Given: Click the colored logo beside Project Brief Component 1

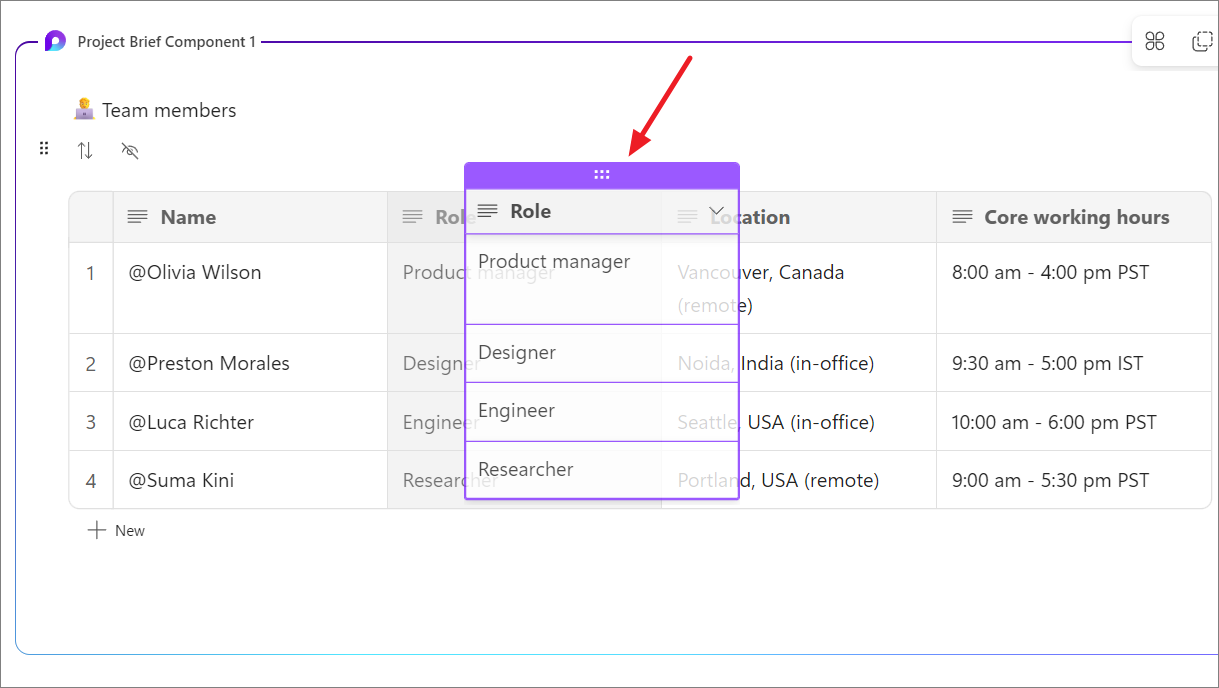Looking at the screenshot, I should 53,41.
